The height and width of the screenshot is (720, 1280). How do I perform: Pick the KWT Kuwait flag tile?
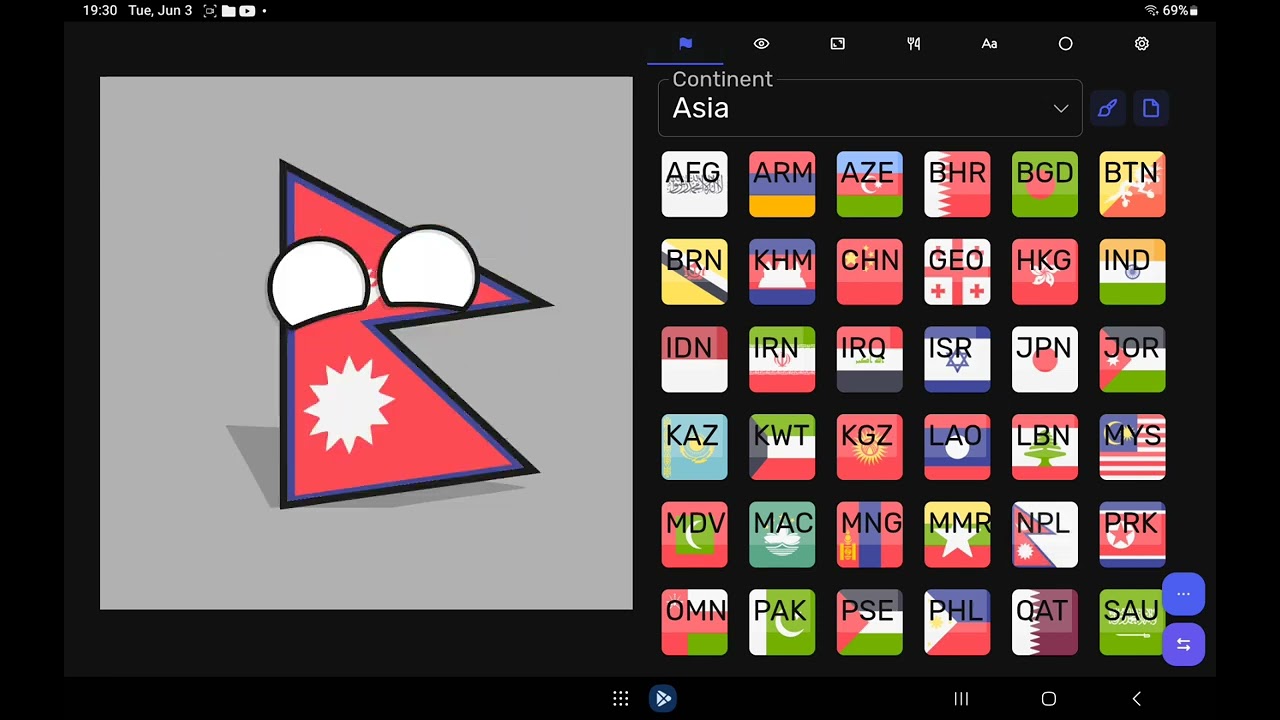782,447
